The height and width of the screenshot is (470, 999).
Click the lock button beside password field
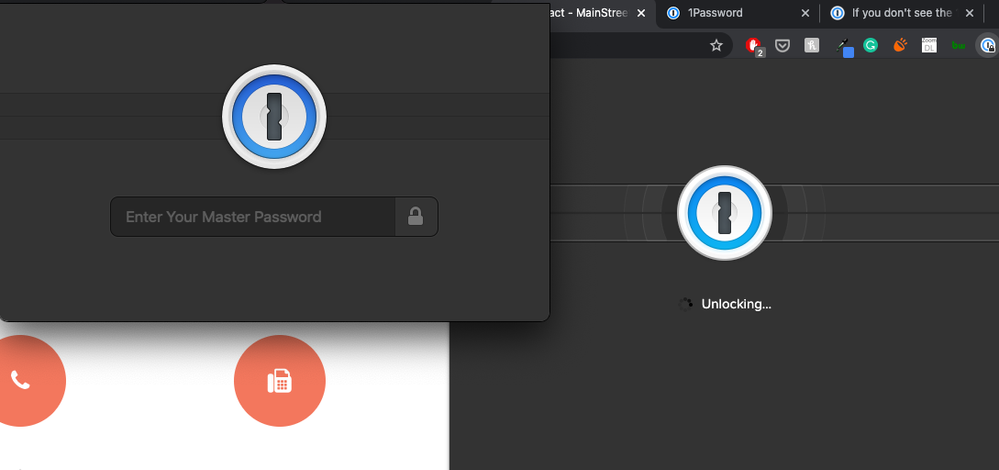(x=416, y=216)
